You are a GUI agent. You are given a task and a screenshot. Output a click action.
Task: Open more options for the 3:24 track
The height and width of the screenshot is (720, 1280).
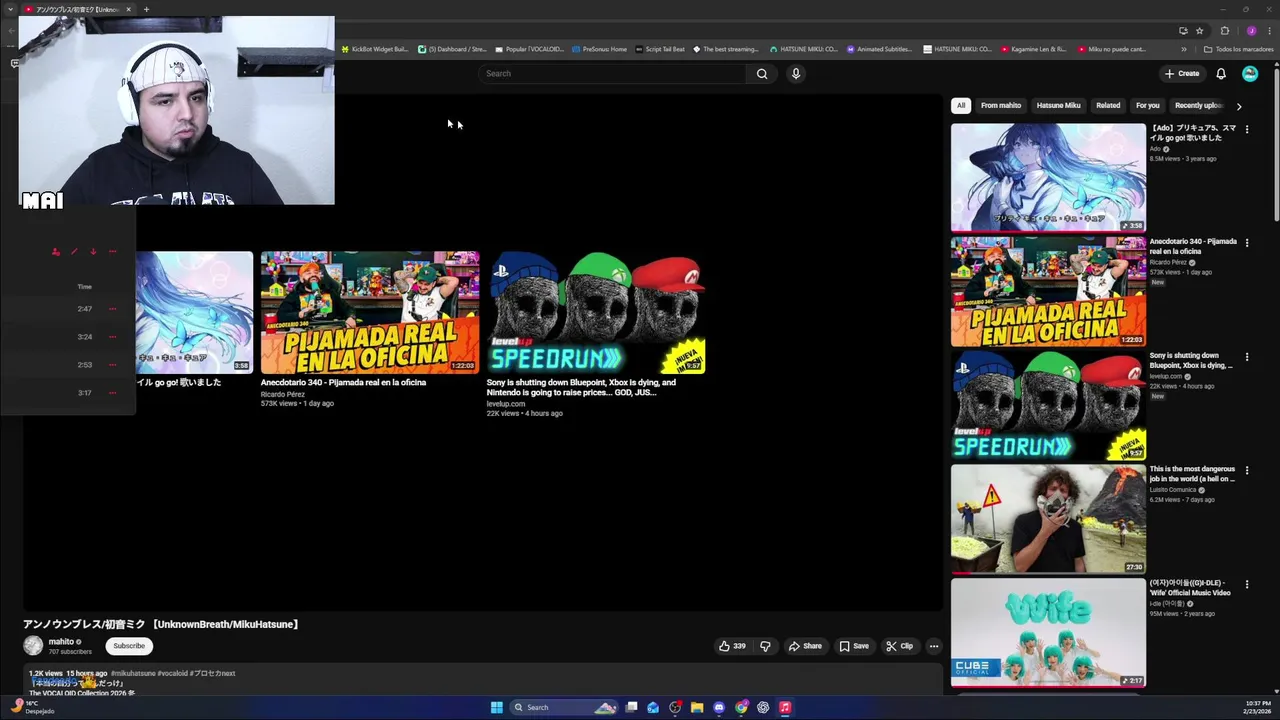click(112, 337)
